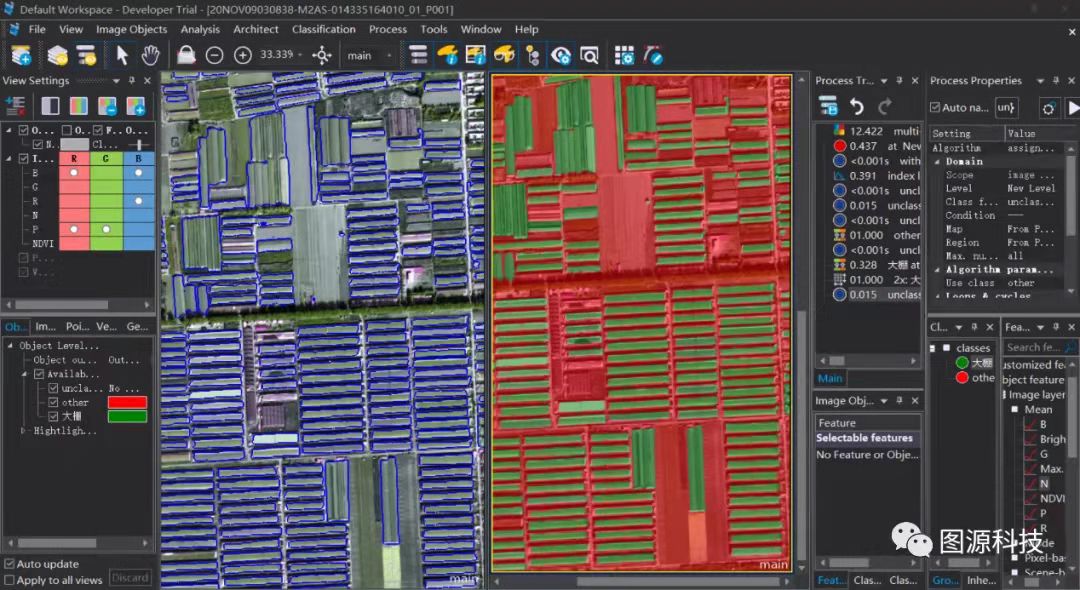The image size is (1080, 590).
Task: Uncheck the 'other' class visibility checkbox
Action: click(x=54, y=402)
